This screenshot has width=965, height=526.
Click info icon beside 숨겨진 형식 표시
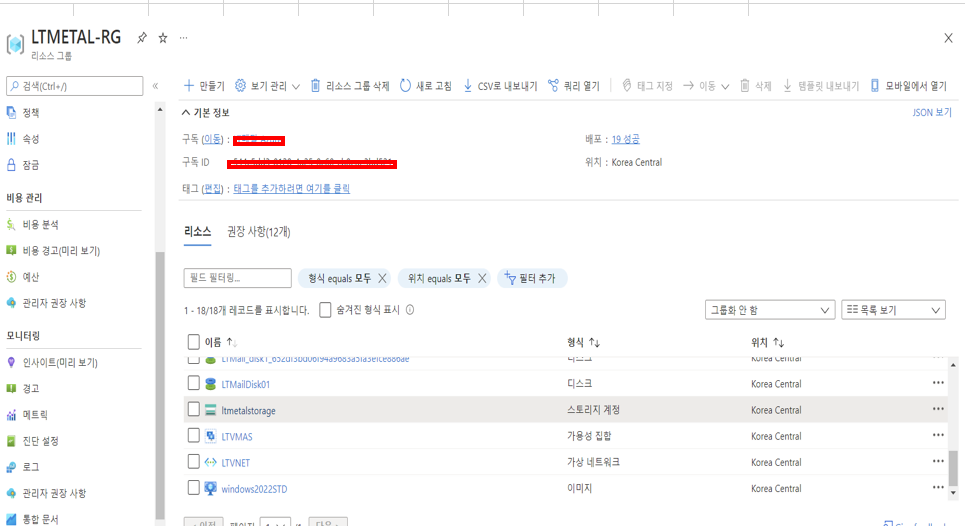tap(410, 310)
